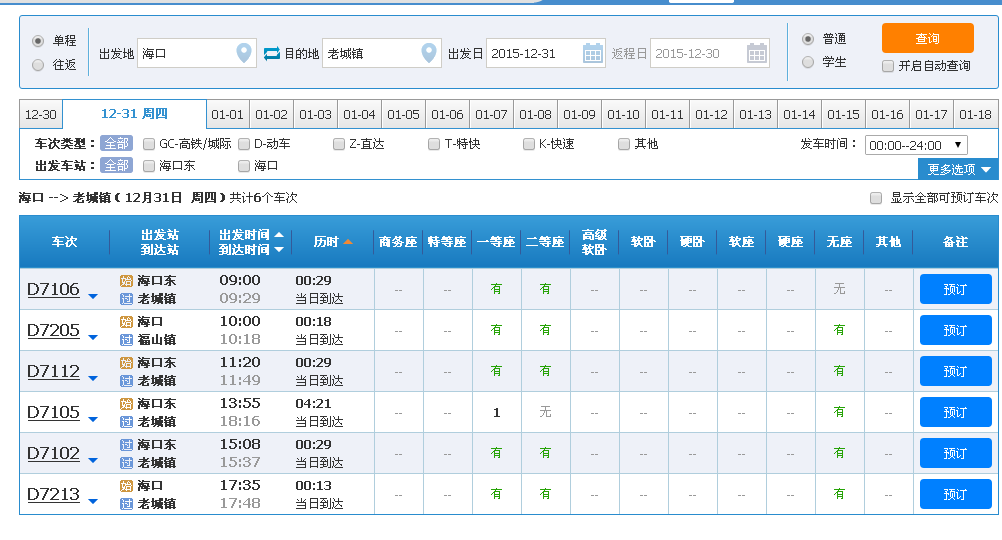This screenshot has height=540, width=1002.
Task: Select the 学生 student ticket radio
Action: [808, 62]
